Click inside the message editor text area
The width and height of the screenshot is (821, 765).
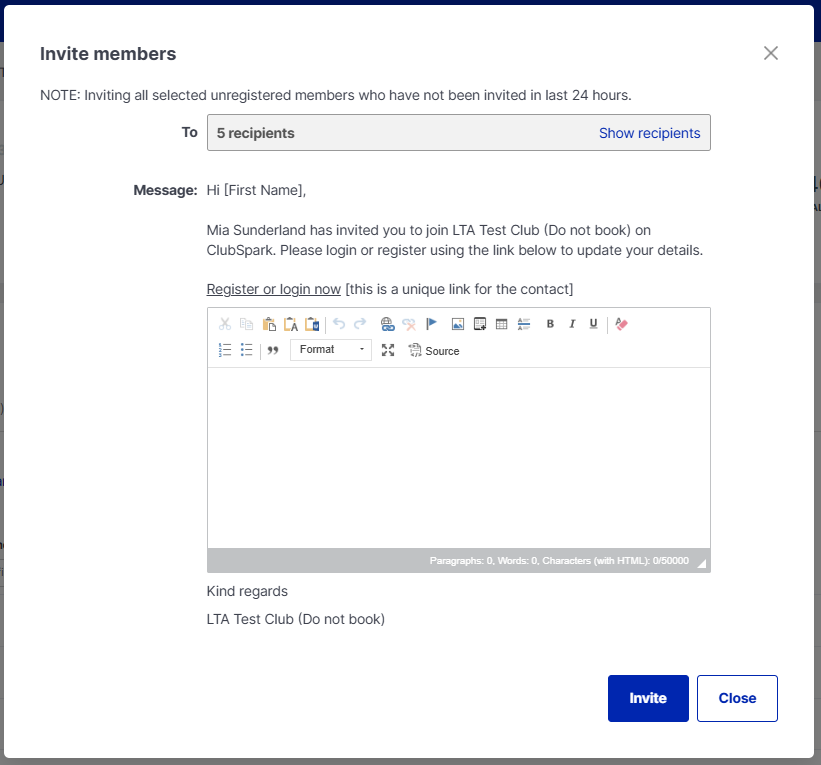click(x=458, y=457)
